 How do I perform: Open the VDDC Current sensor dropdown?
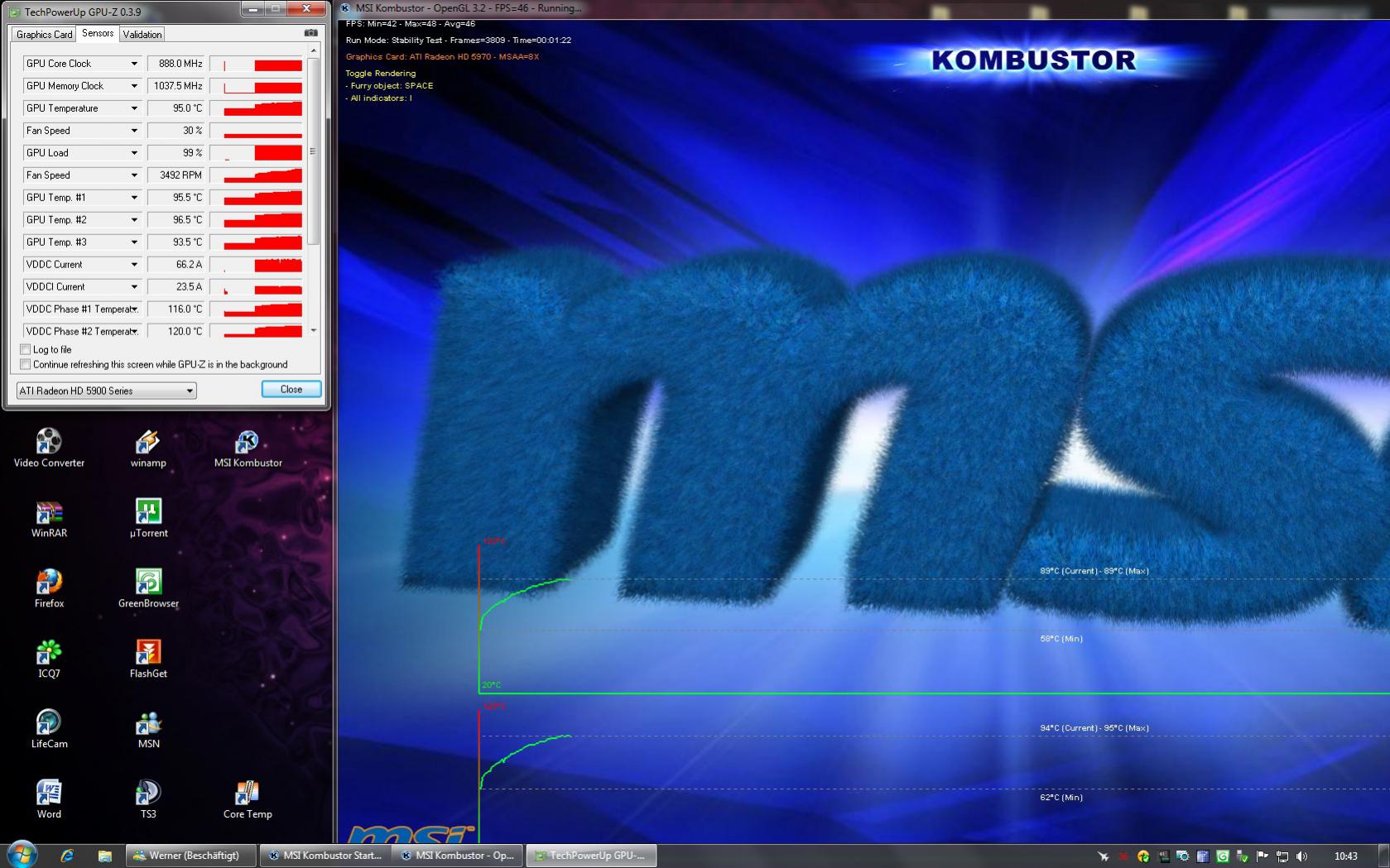[x=134, y=265]
